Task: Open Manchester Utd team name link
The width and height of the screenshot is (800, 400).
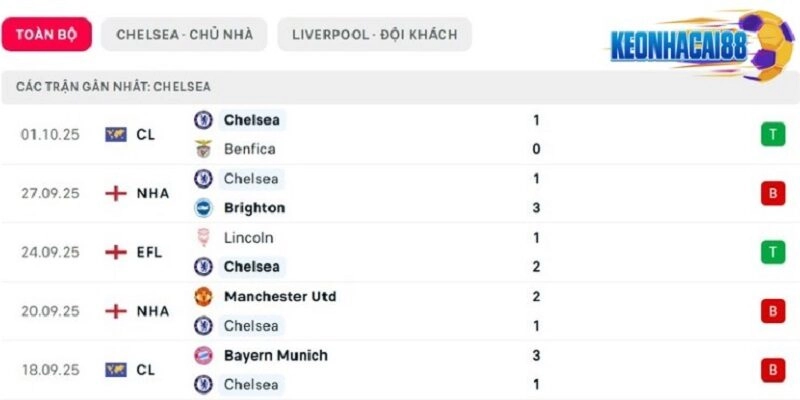Action: [x=280, y=297]
